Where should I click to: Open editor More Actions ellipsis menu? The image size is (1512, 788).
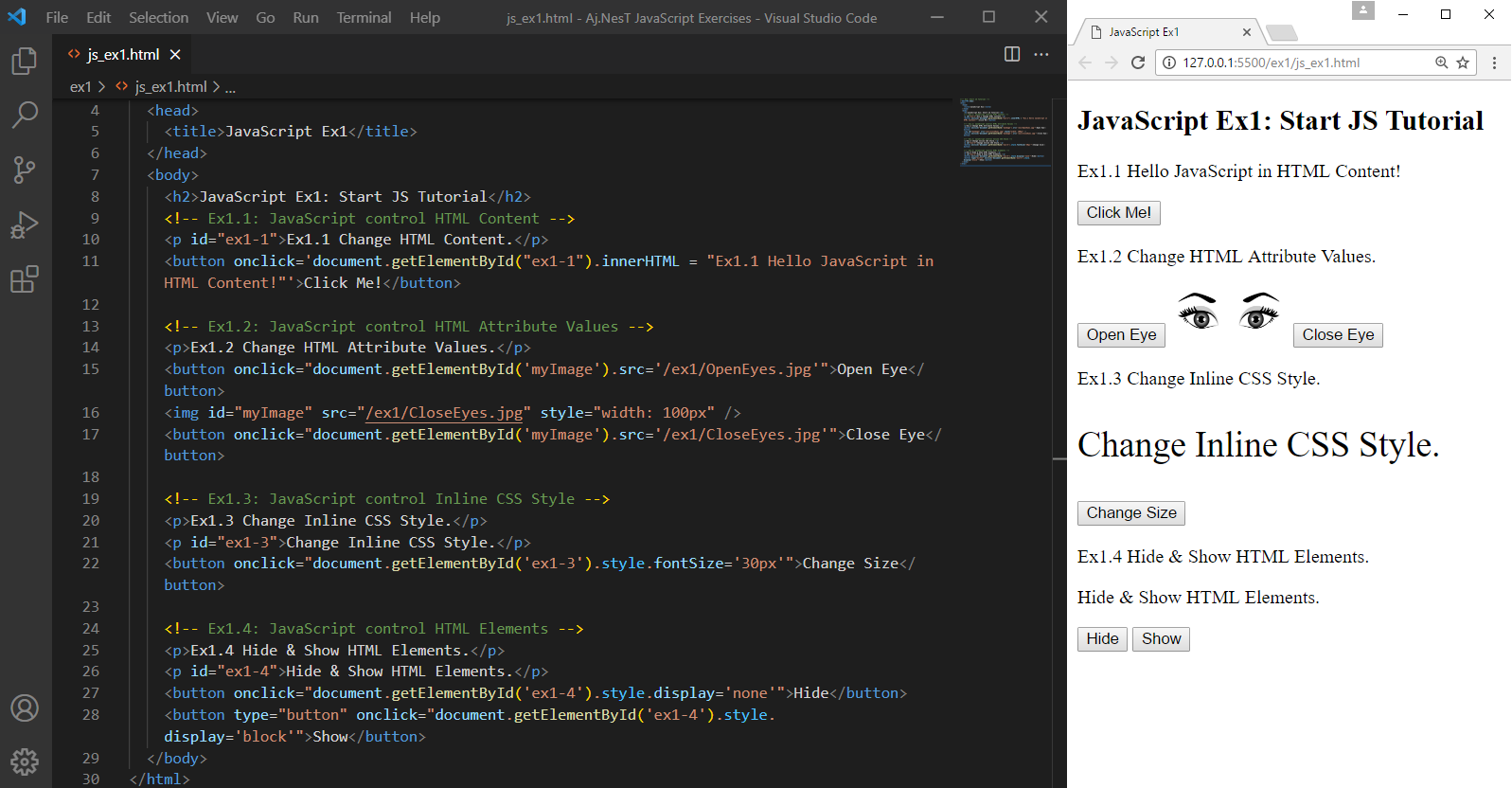(x=1041, y=54)
